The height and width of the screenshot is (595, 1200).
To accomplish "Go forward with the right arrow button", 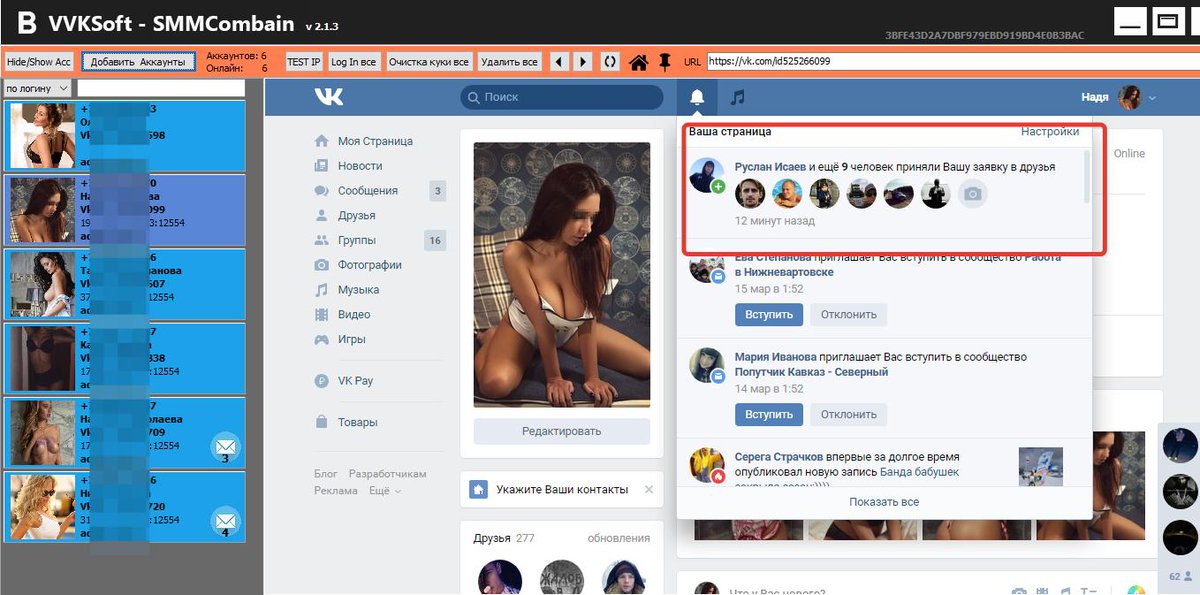I will pyautogui.click(x=583, y=62).
